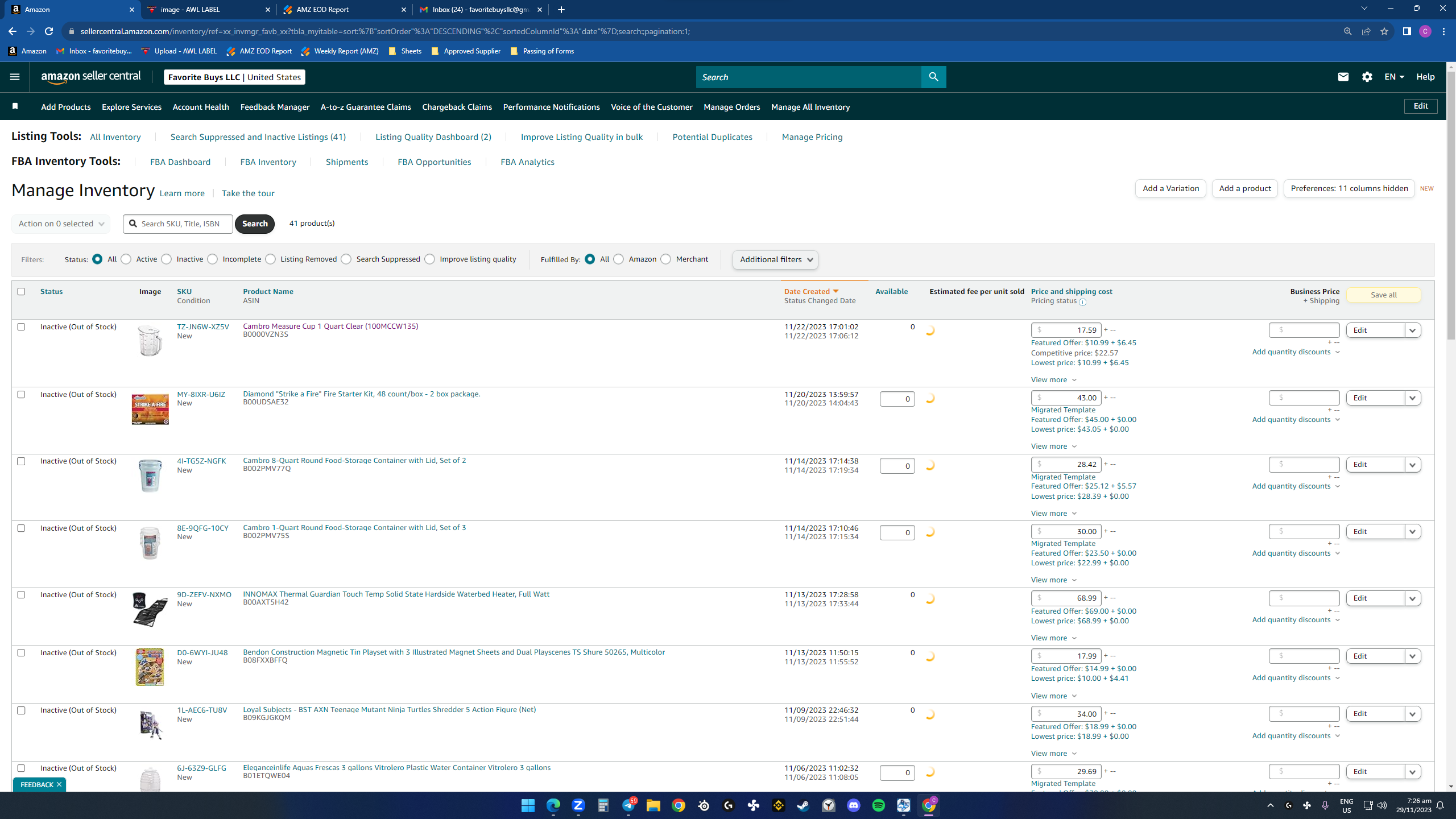
Task: Open the Manage Pricing link
Action: click(x=812, y=137)
